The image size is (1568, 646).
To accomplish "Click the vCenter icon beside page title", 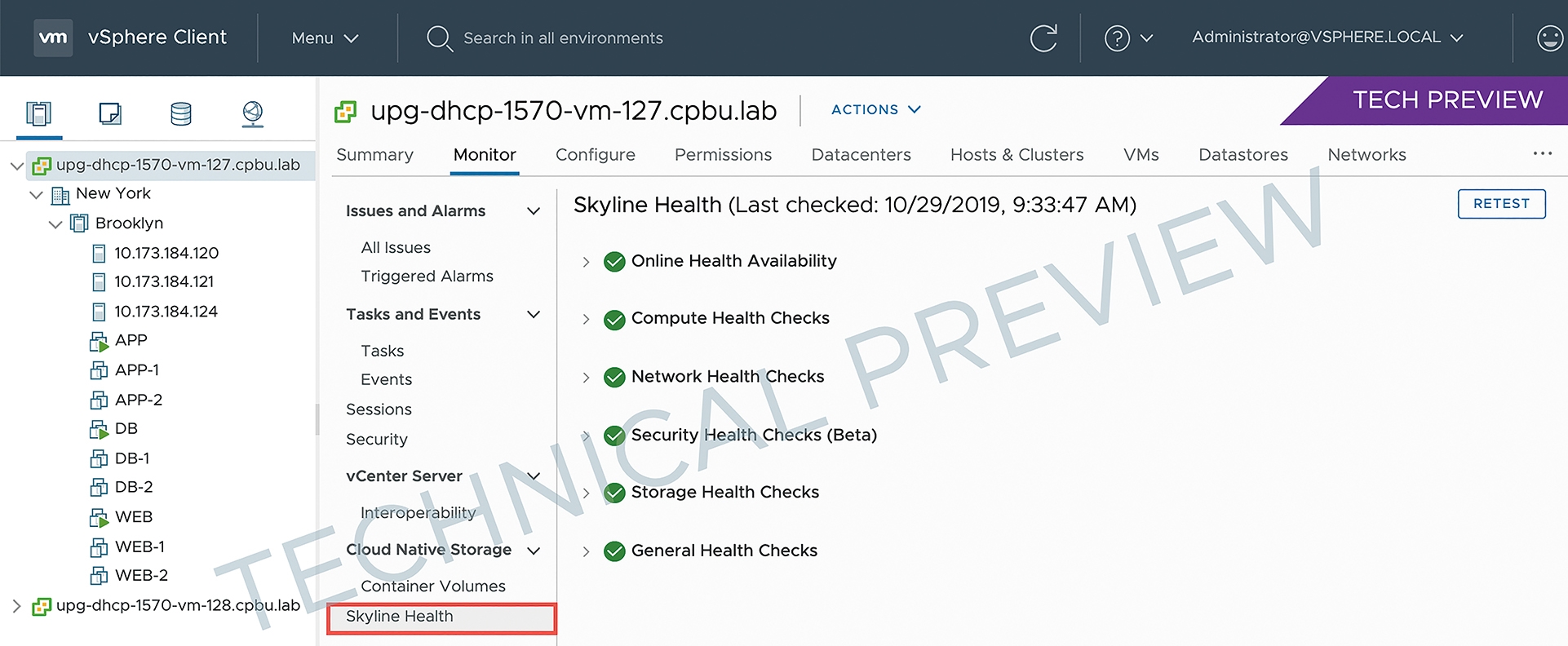I will tap(346, 112).
